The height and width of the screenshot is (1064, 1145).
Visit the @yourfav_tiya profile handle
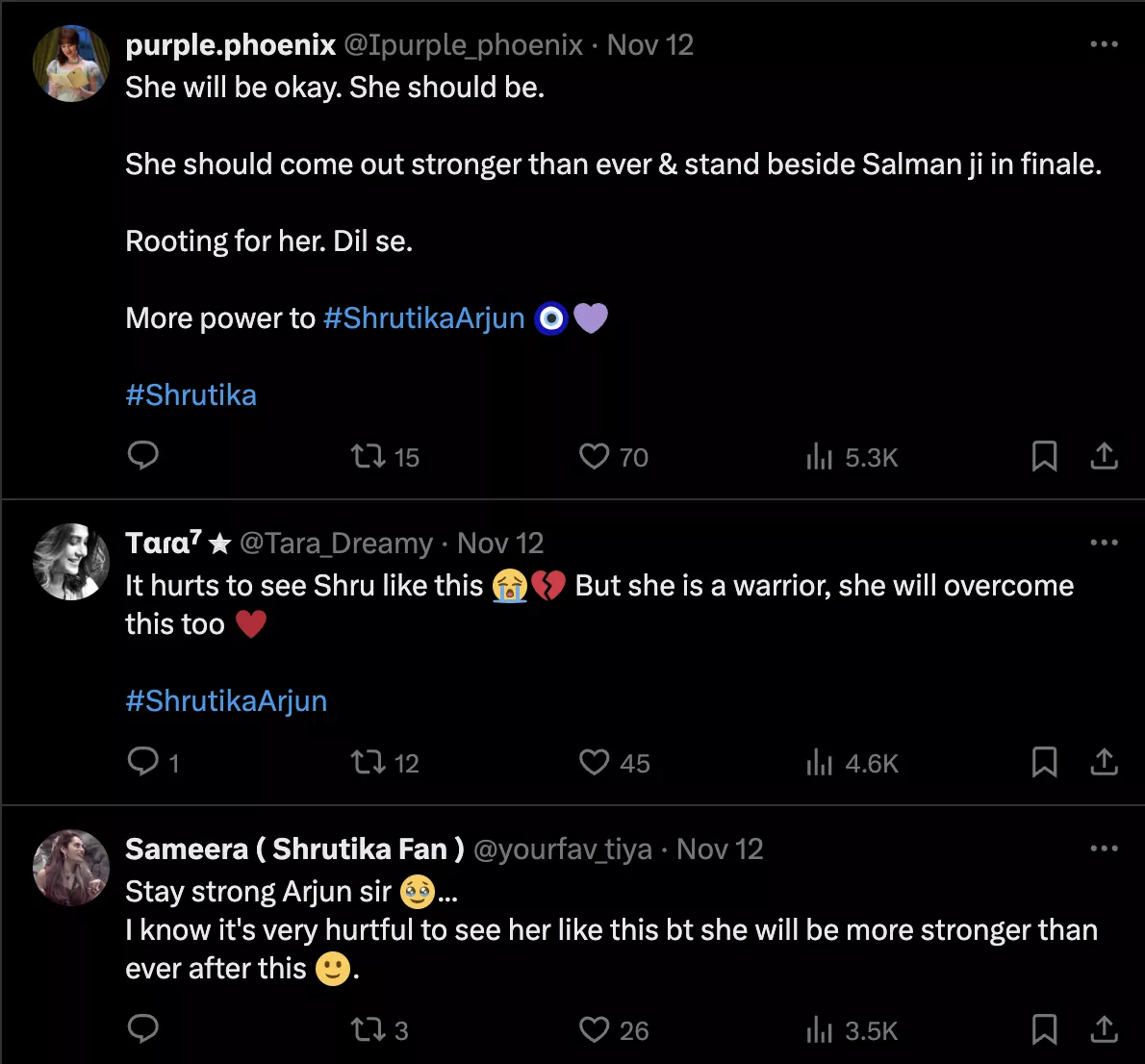tap(563, 849)
